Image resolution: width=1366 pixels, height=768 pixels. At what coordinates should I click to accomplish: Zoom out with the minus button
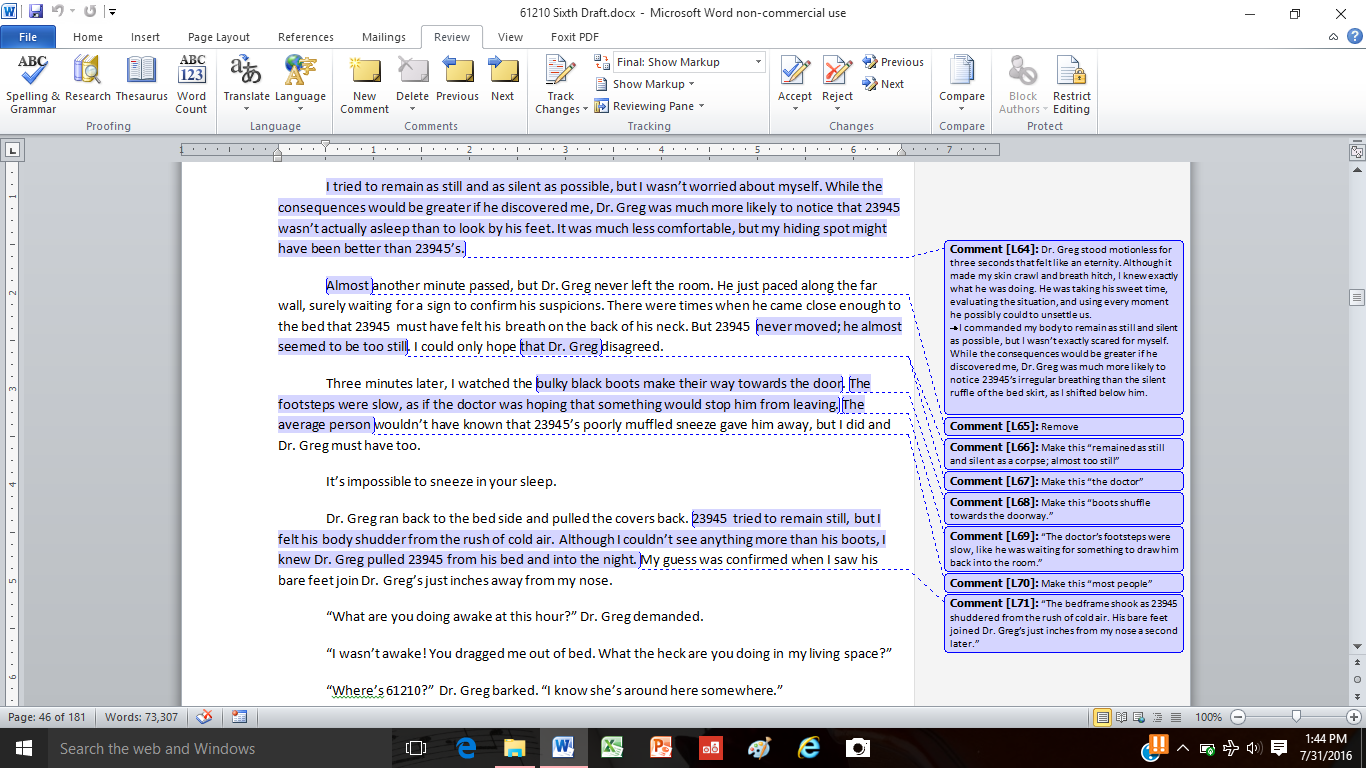(1237, 717)
